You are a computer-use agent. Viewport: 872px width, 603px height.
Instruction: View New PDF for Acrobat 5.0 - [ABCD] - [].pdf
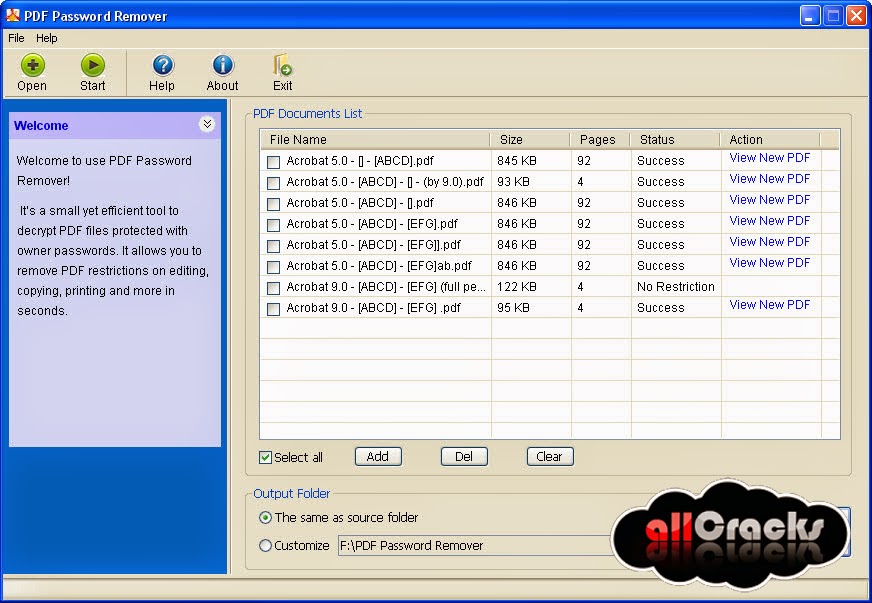pyautogui.click(x=770, y=200)
